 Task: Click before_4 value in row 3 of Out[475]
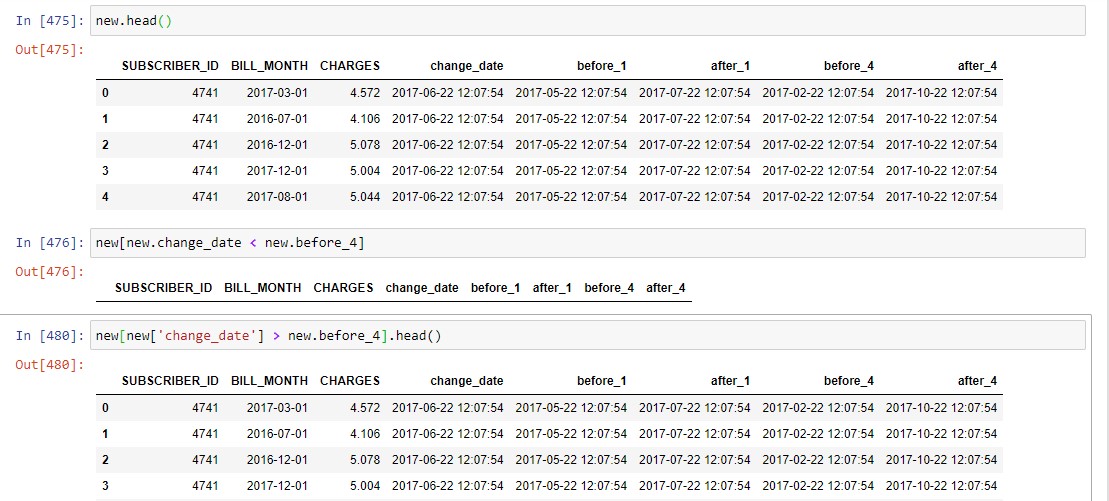(818, 171)
